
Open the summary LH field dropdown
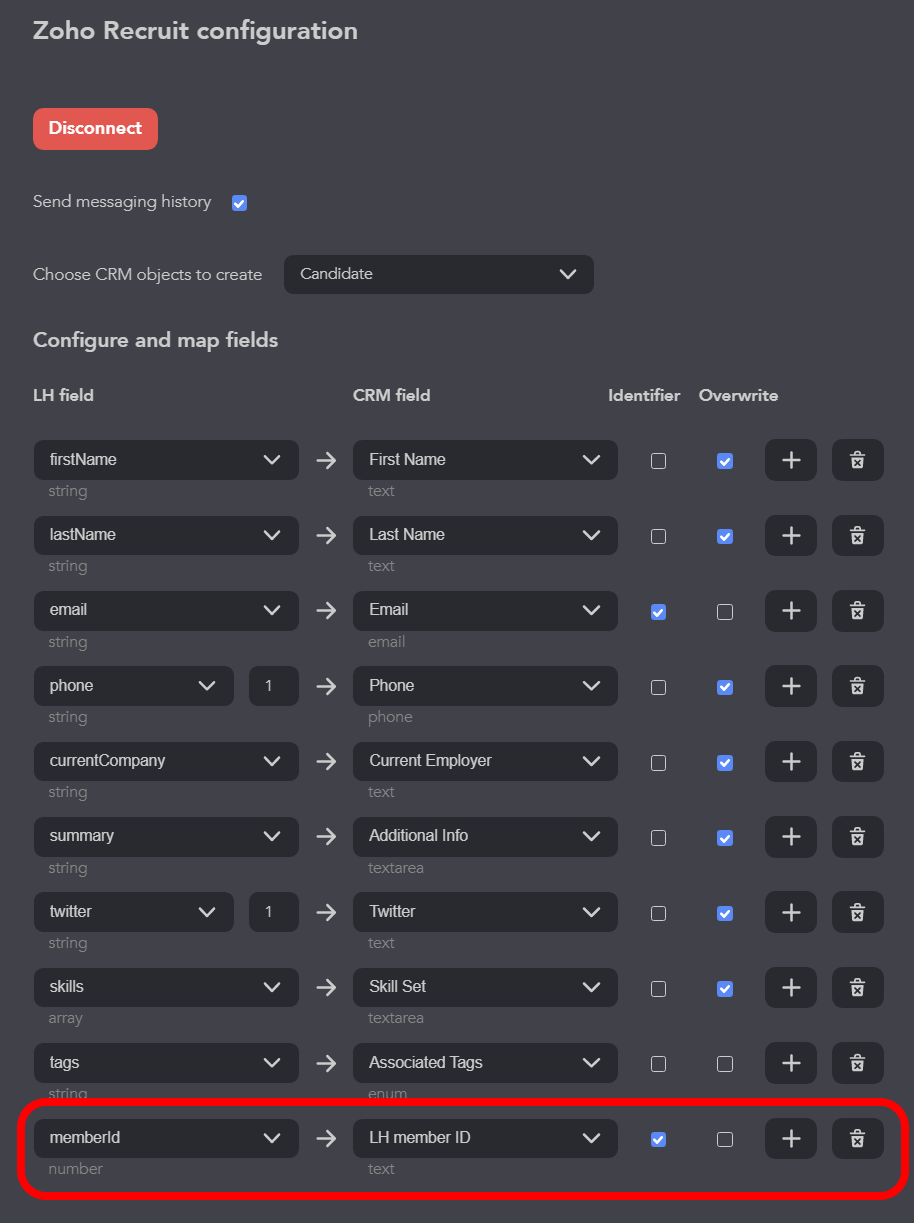[x=166, y=836]
